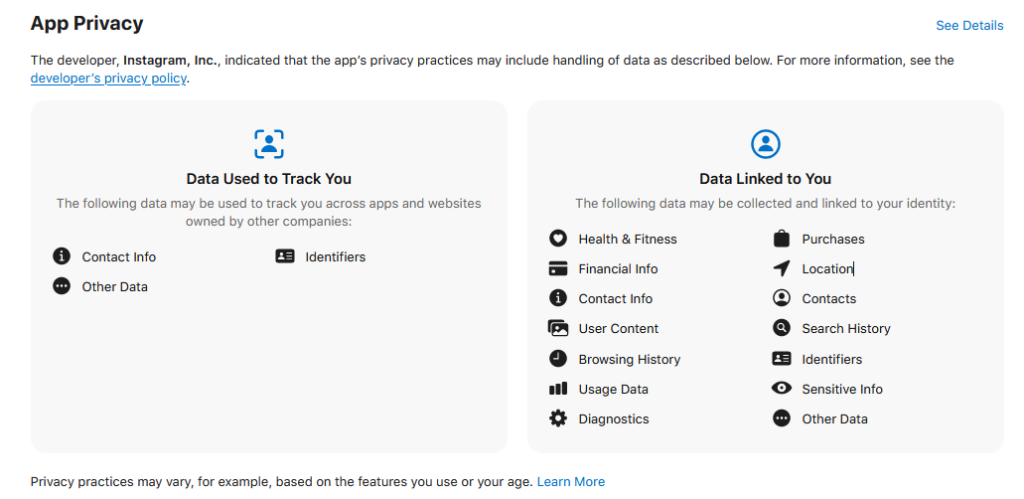Screen dimensions: 1024x499
Task: Click the Browsing History clock icon
Action: [558, 358]
